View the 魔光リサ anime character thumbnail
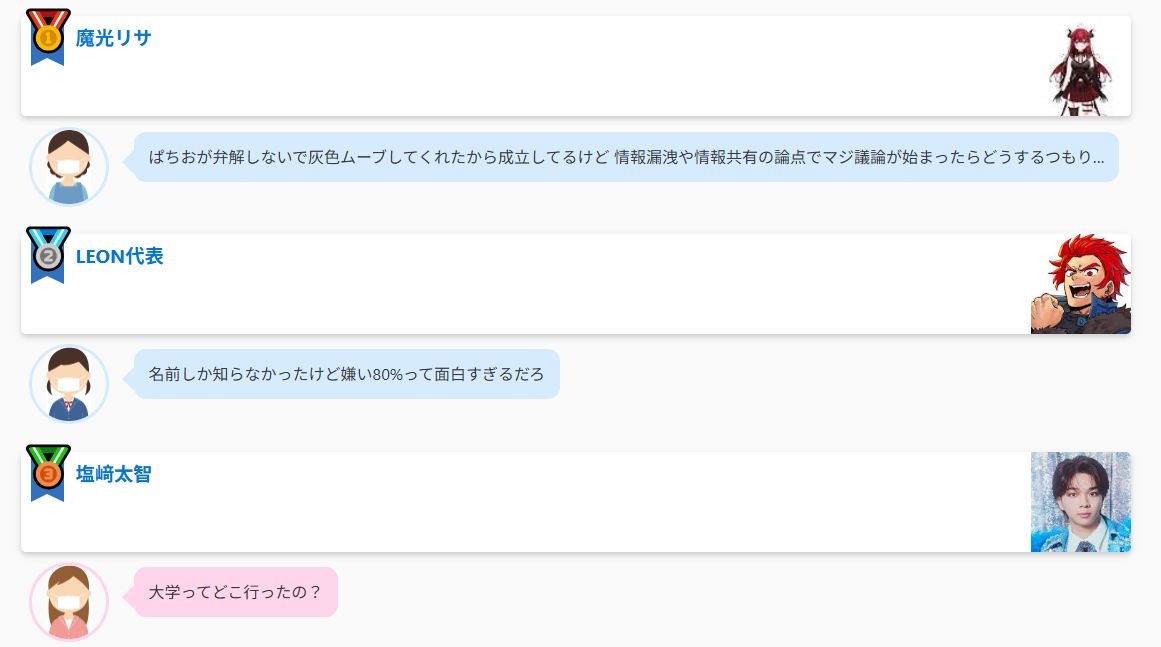 pyautogui.click(x=1080, y=70)
